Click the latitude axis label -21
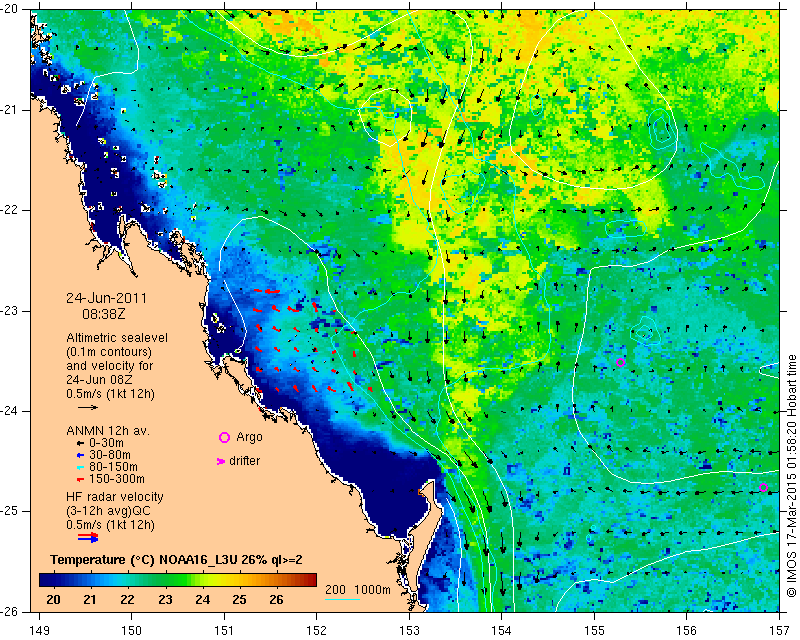The width and height of the screenshot is (800, 640). tap(9, 110)
